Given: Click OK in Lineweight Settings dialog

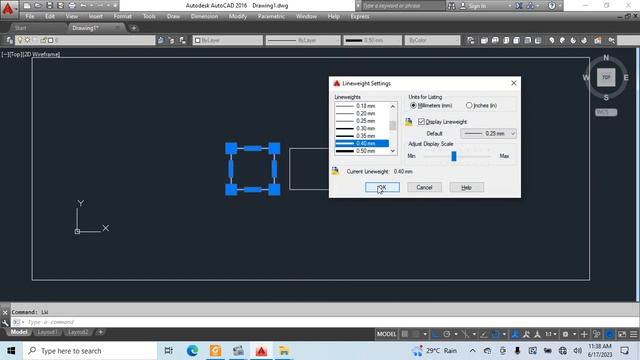Looking at the screenshot, I should 382,187.
